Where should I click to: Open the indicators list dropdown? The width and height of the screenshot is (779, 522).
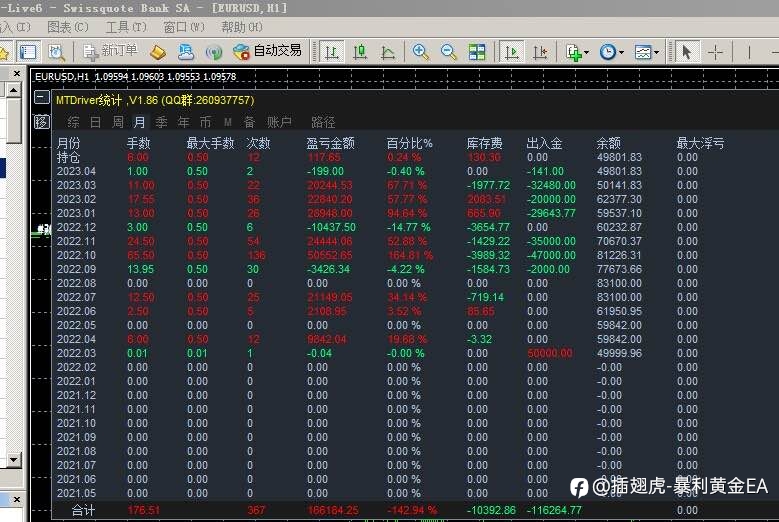click(x=577, y=52)
